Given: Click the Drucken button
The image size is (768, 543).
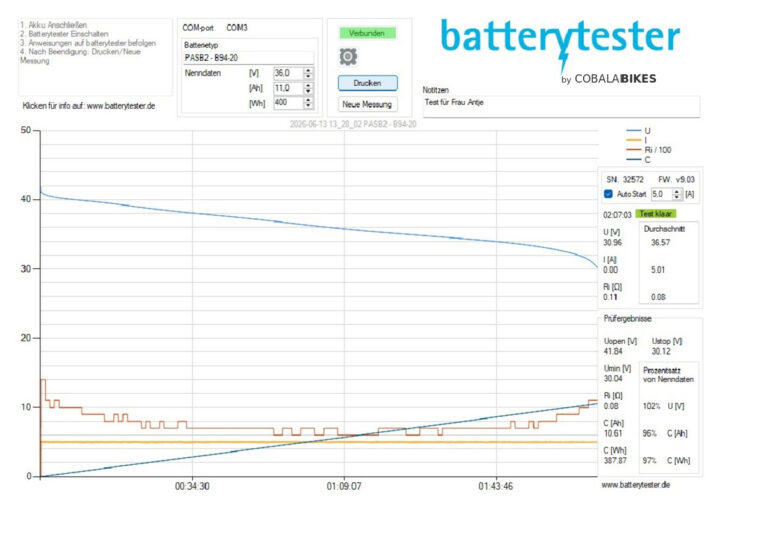Looking at the screenshot, I should tap(367, 83).
